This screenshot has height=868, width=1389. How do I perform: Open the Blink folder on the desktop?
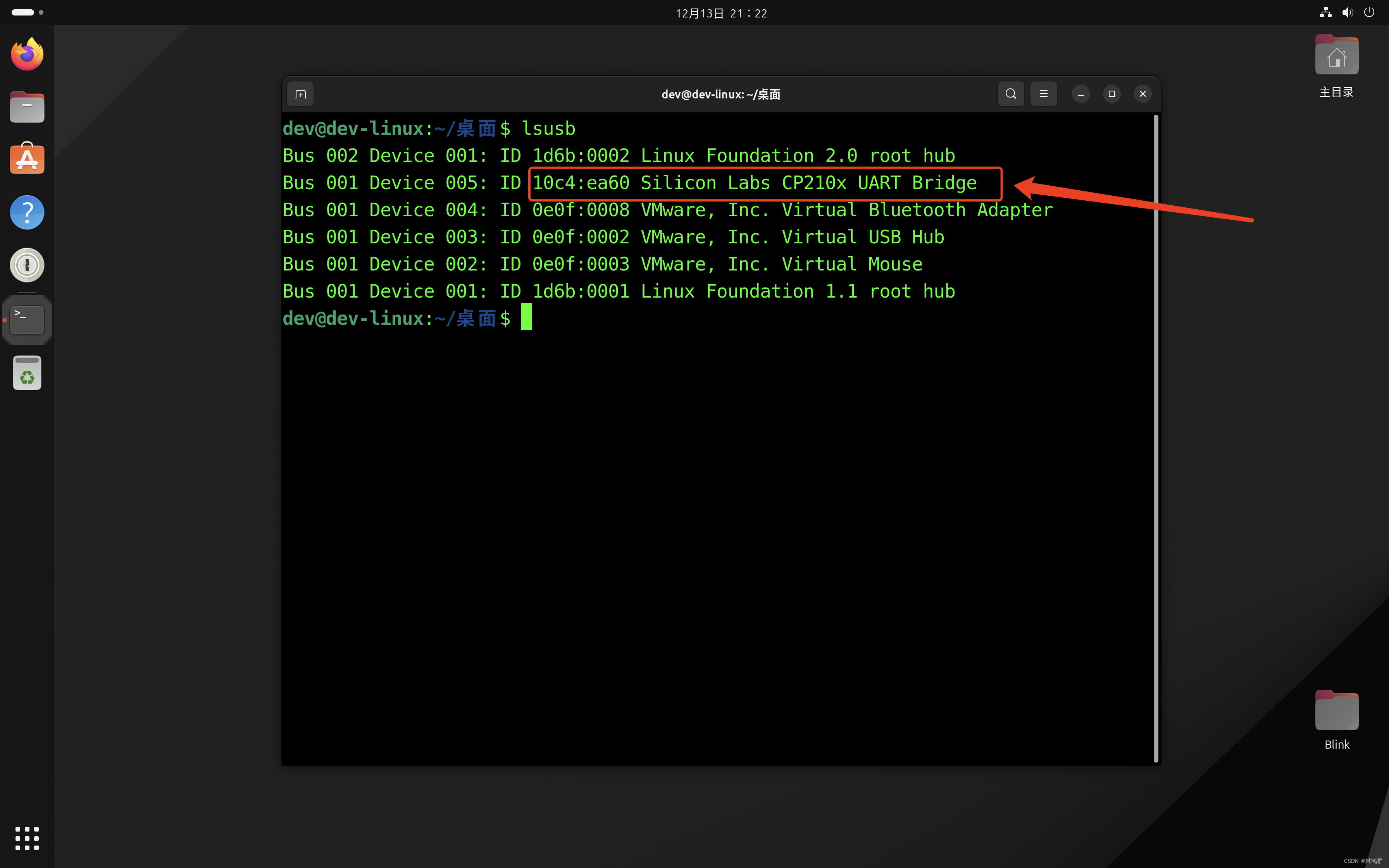[1337, 720]
